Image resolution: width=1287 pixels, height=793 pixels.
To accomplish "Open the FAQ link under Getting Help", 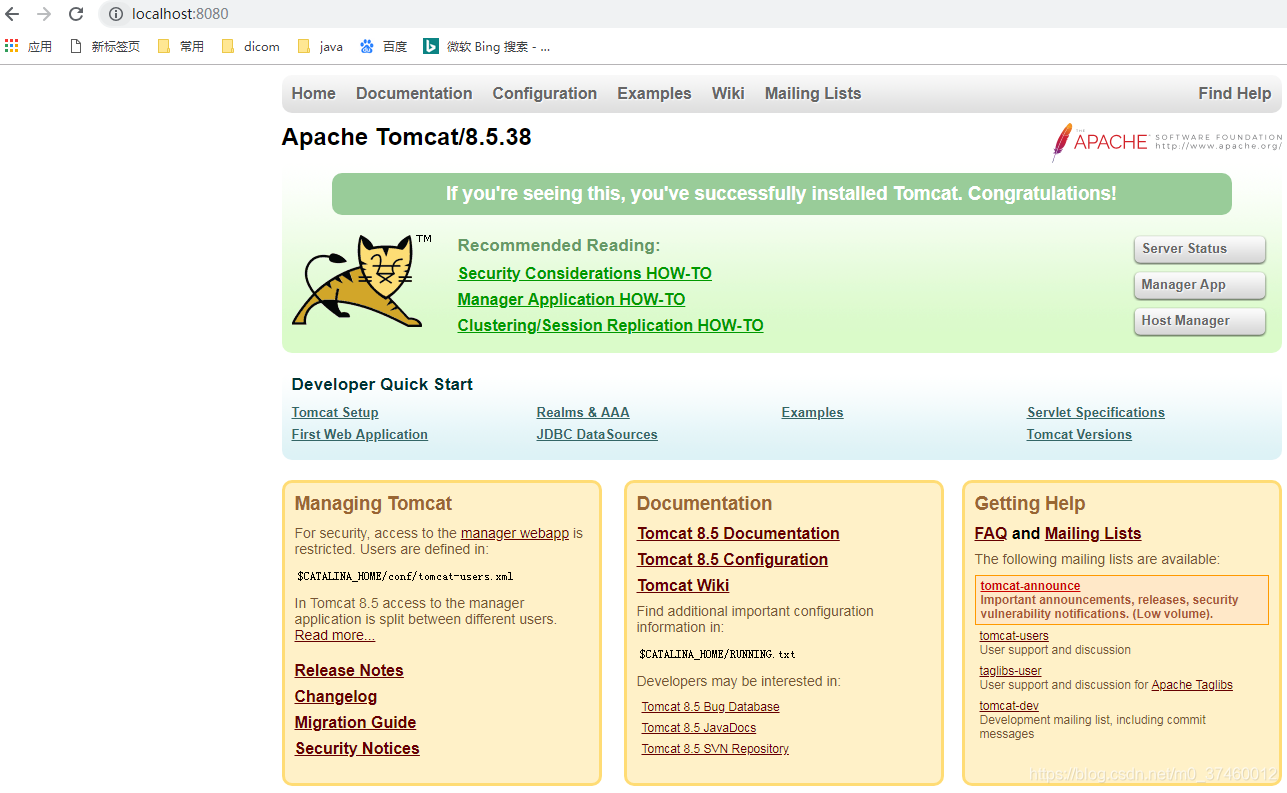I will 991,533.
